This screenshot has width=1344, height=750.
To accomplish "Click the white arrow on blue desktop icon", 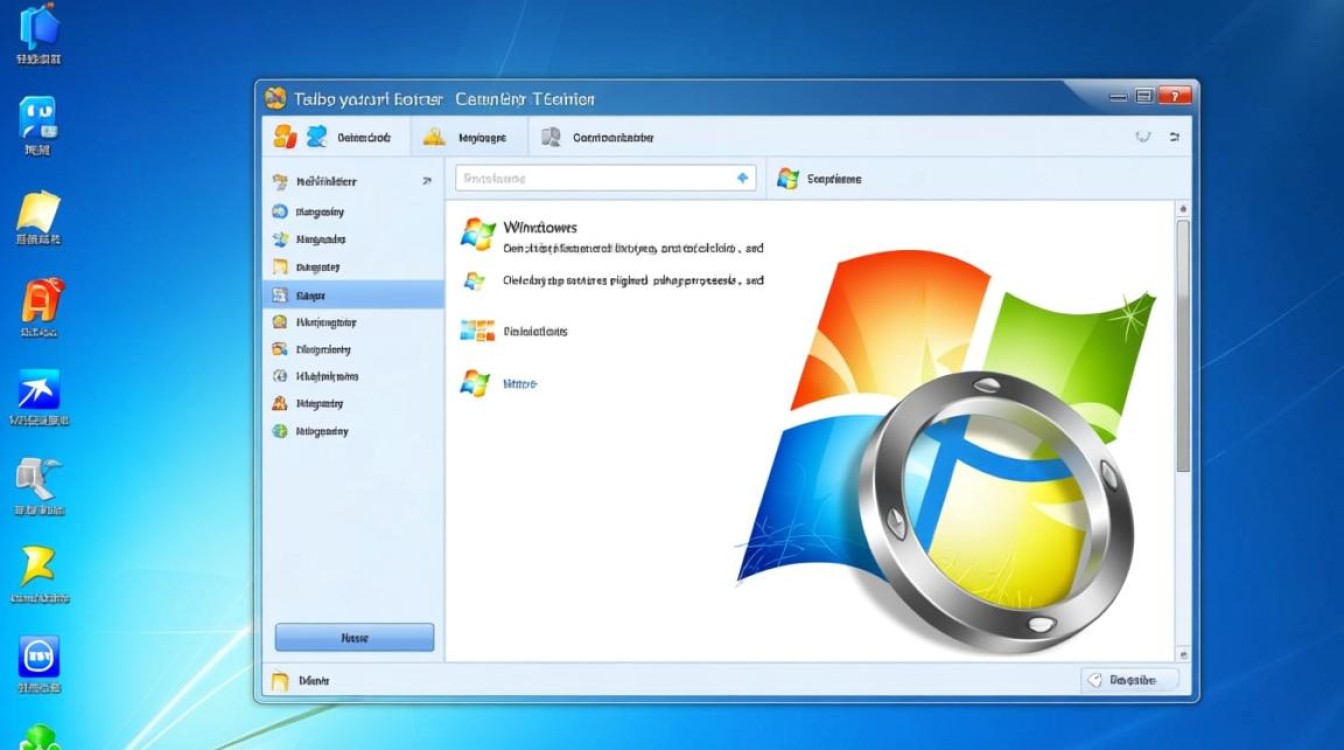I will 39,390.
